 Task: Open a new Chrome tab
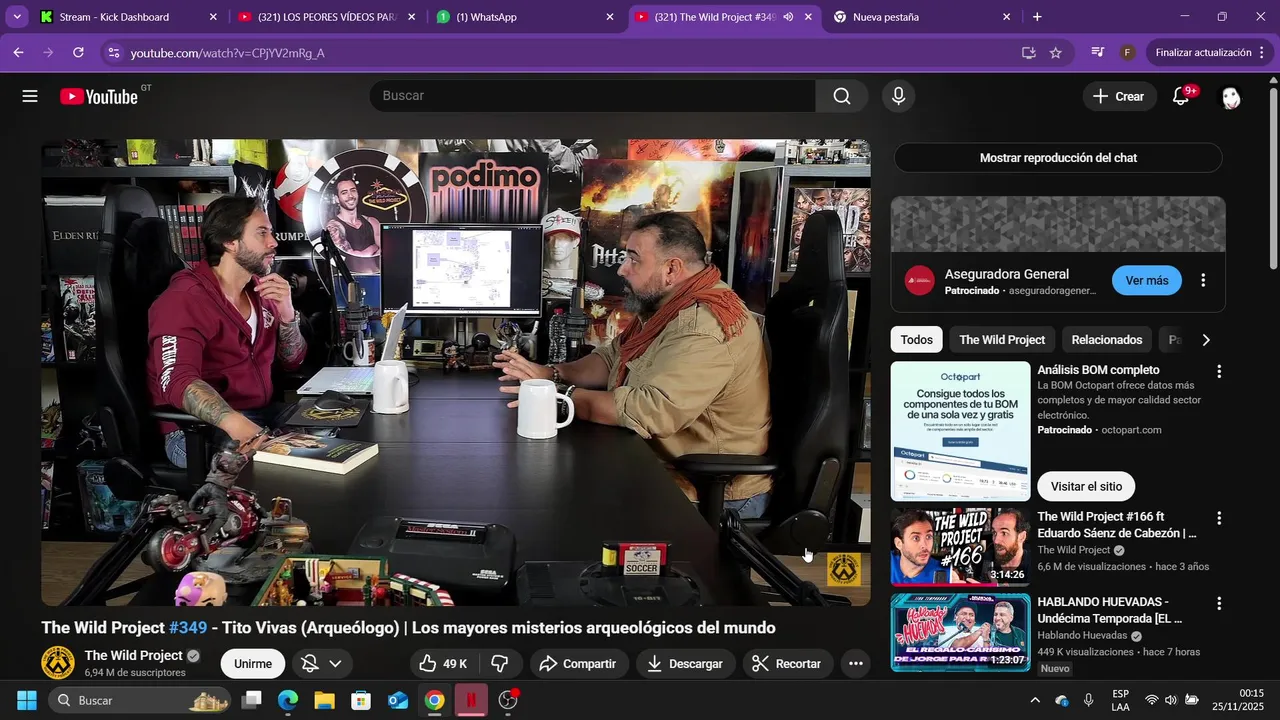(1037, 17)
